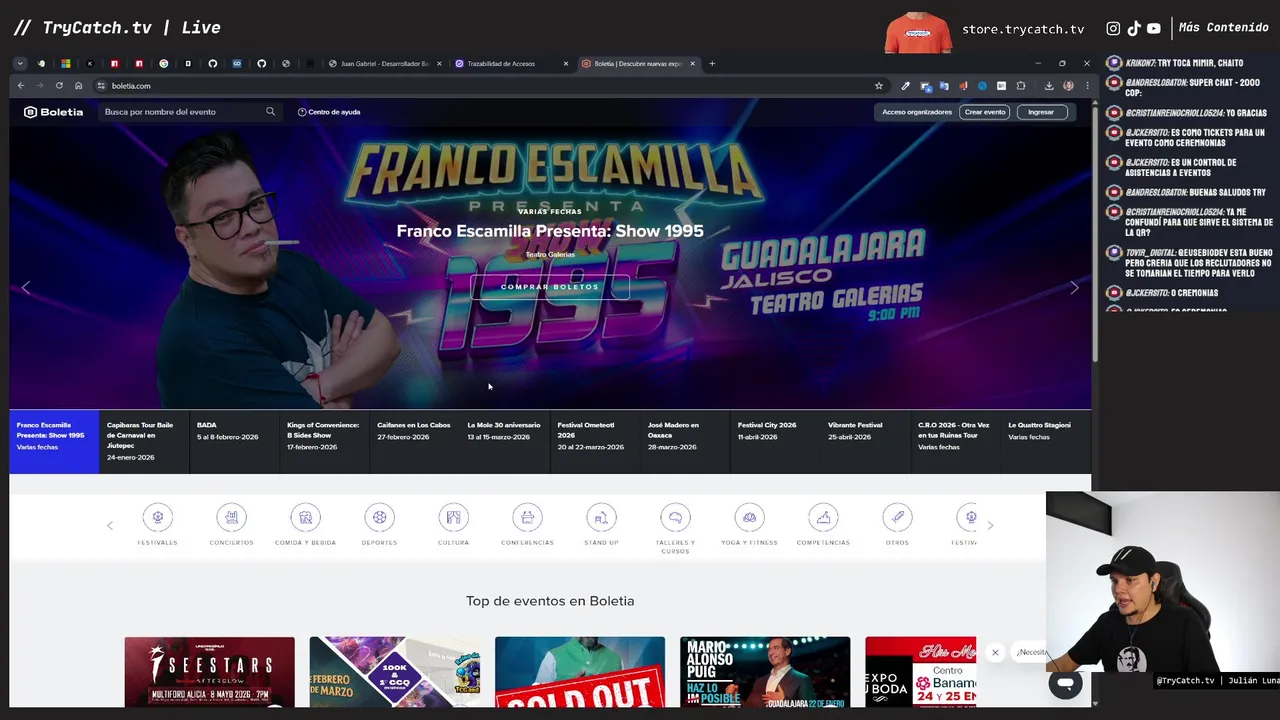Image resolution: width=1280 pixels, height=720 pixels.
Task: Open the Stand Up category
Action: pos(601,517)
